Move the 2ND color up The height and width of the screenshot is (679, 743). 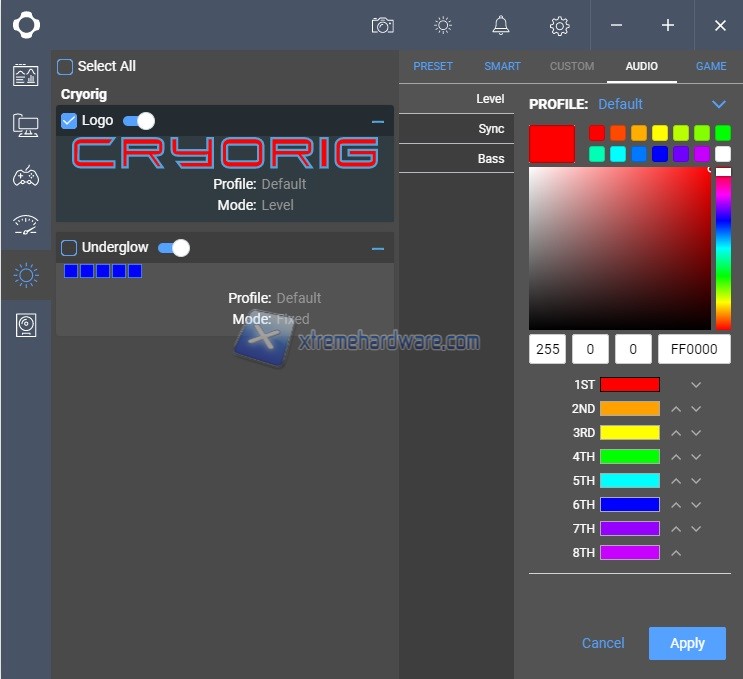pyautogui.click(x=676, y=409)
